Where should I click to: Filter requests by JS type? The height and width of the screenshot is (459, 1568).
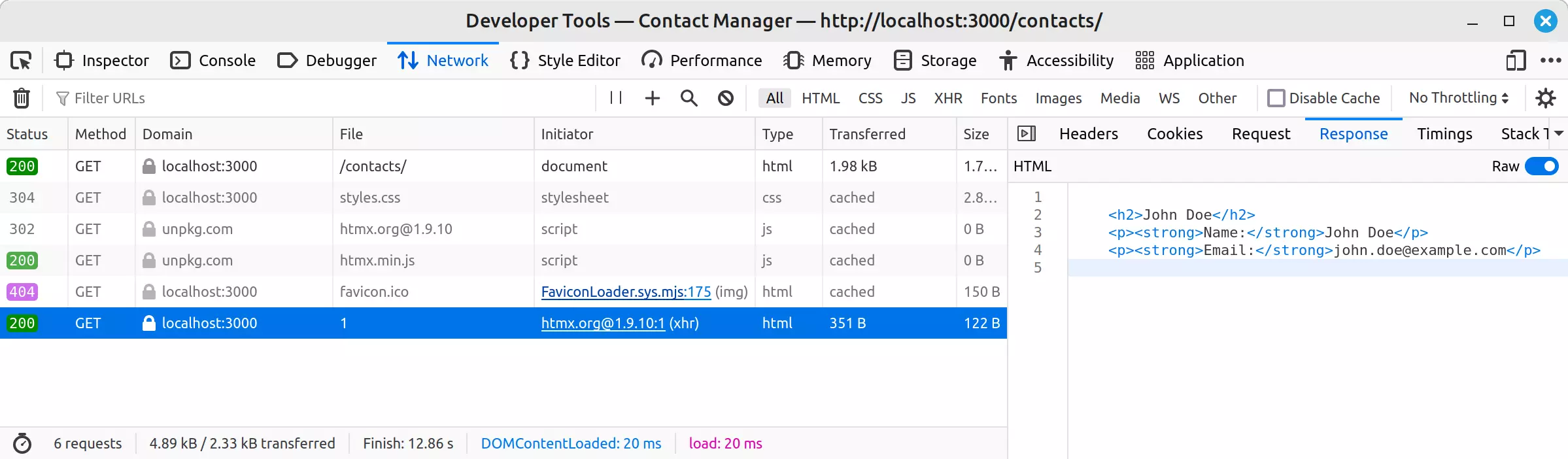pos(908,98)
